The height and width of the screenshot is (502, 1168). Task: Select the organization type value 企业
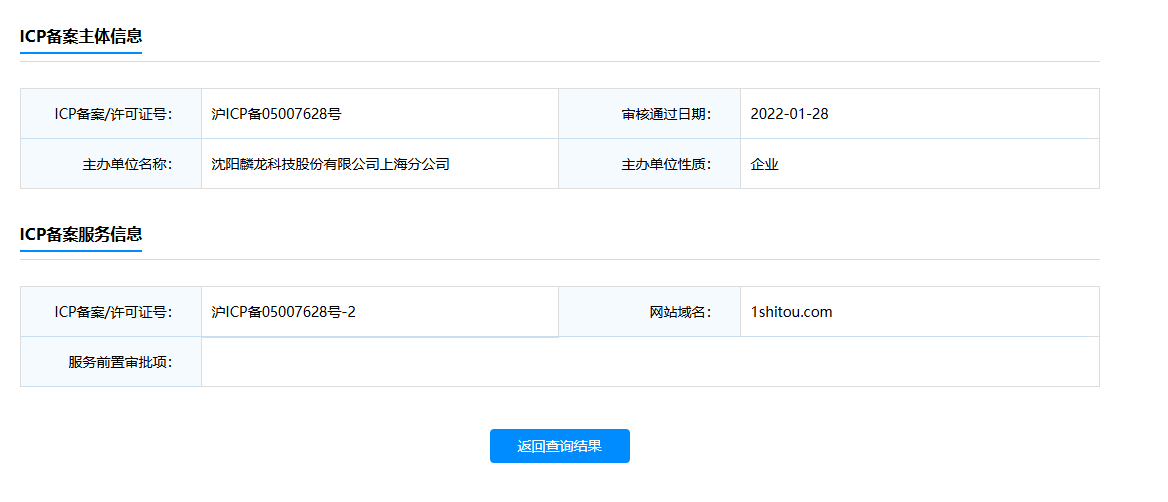click(x=765, y=164)
